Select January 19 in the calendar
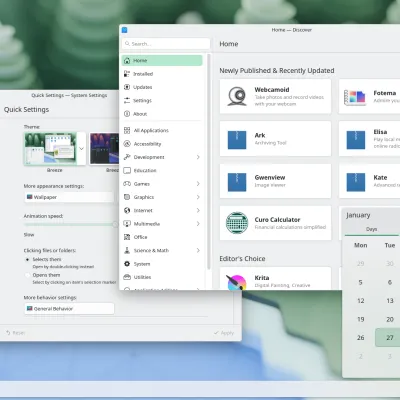400x400 pixels. click(360, 319)
